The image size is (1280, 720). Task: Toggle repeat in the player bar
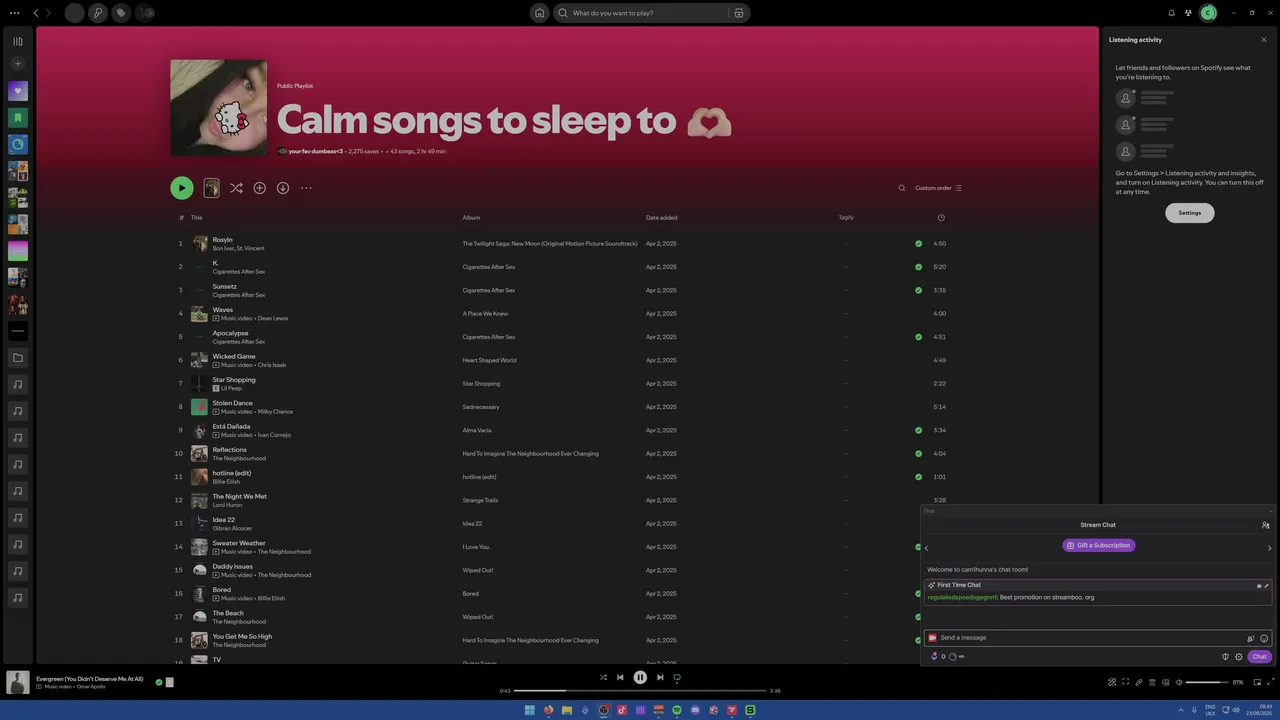[677, 677]
